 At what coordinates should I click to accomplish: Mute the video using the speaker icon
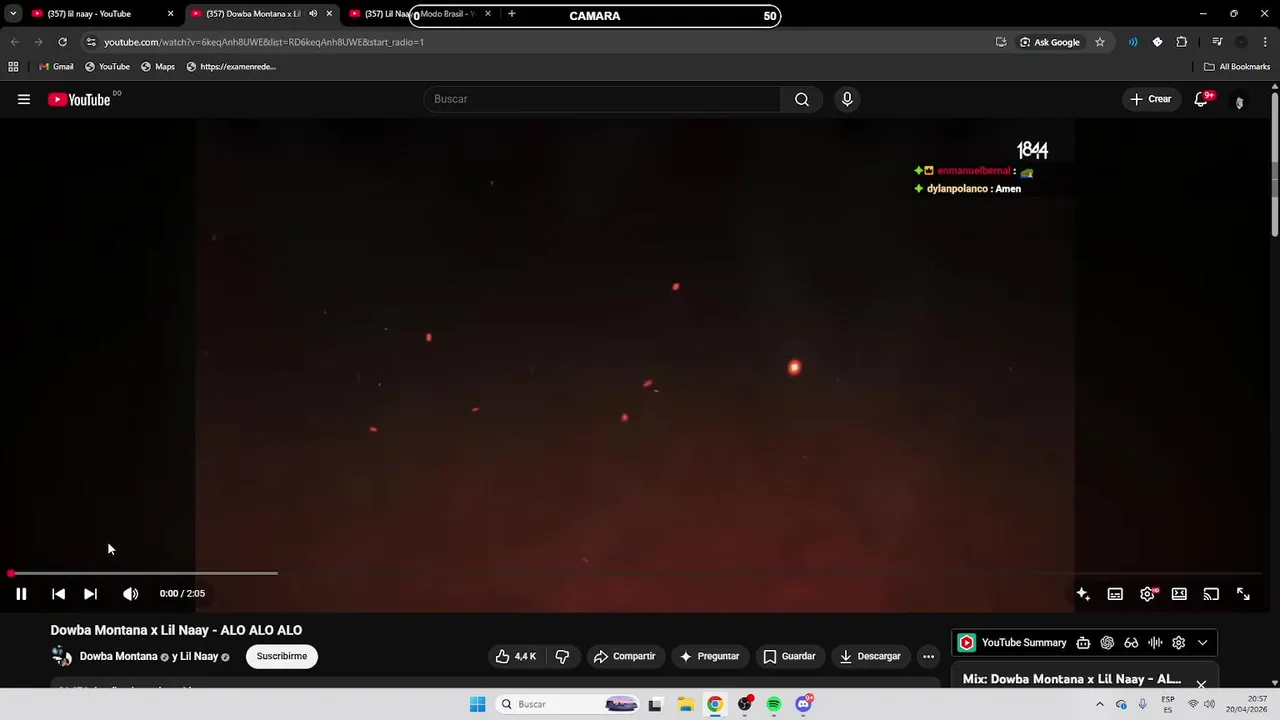[x=130, y=594]
